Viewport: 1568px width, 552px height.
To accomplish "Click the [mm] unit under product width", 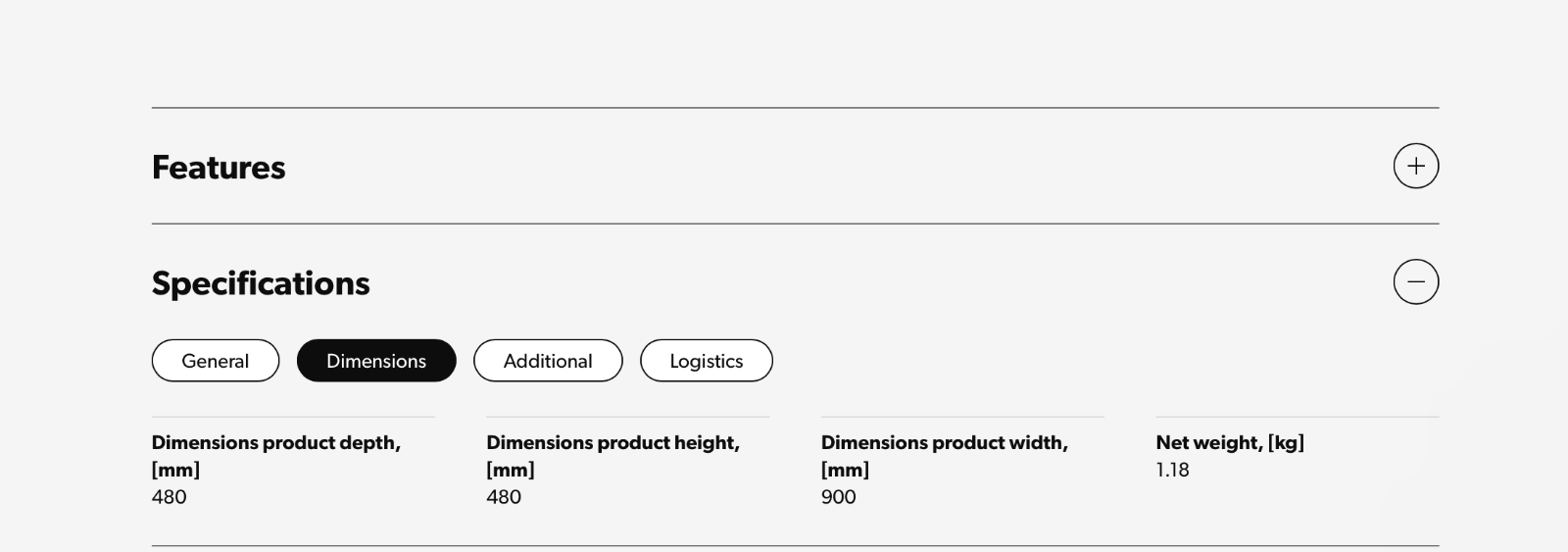I will pos(845,470).
